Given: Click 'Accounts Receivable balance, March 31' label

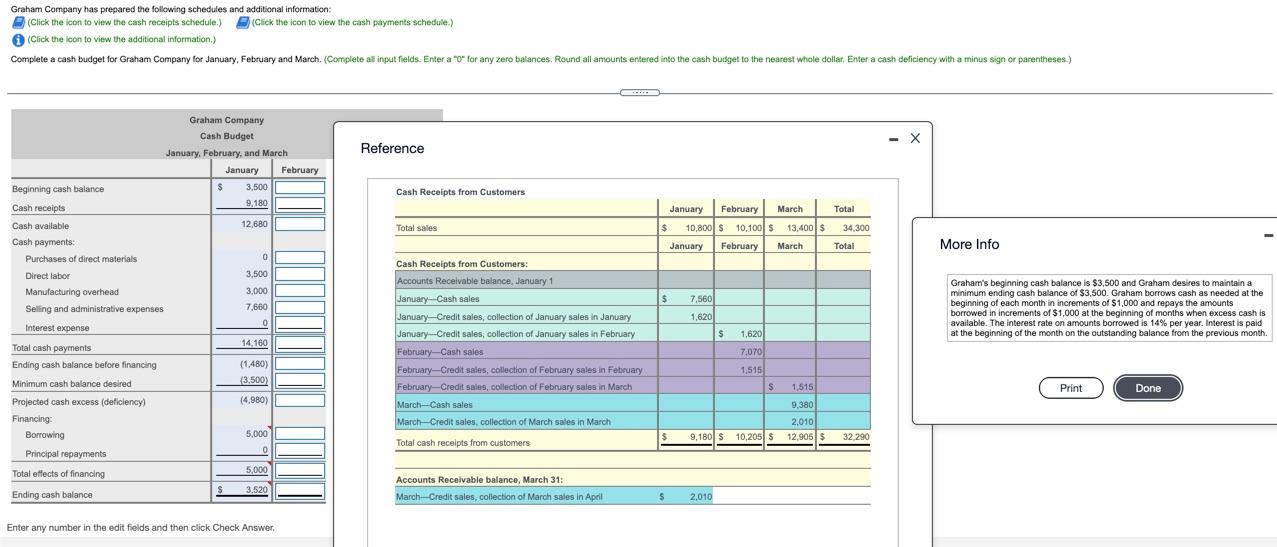Looking at the screenshot, I should point(479,480).
